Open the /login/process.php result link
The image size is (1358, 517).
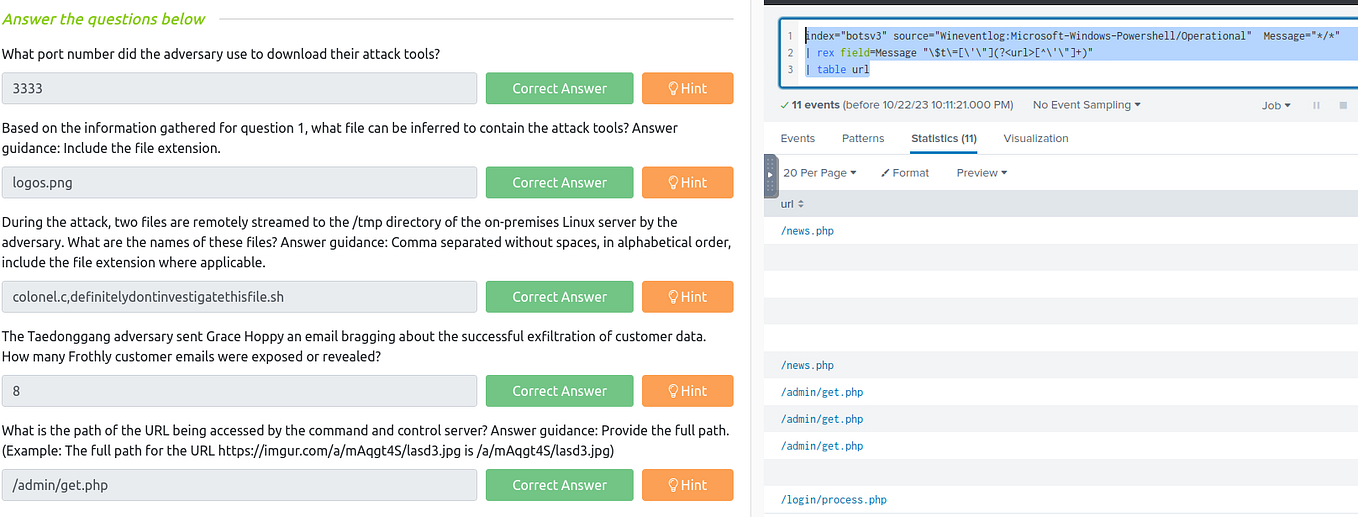tap(833, 500)
